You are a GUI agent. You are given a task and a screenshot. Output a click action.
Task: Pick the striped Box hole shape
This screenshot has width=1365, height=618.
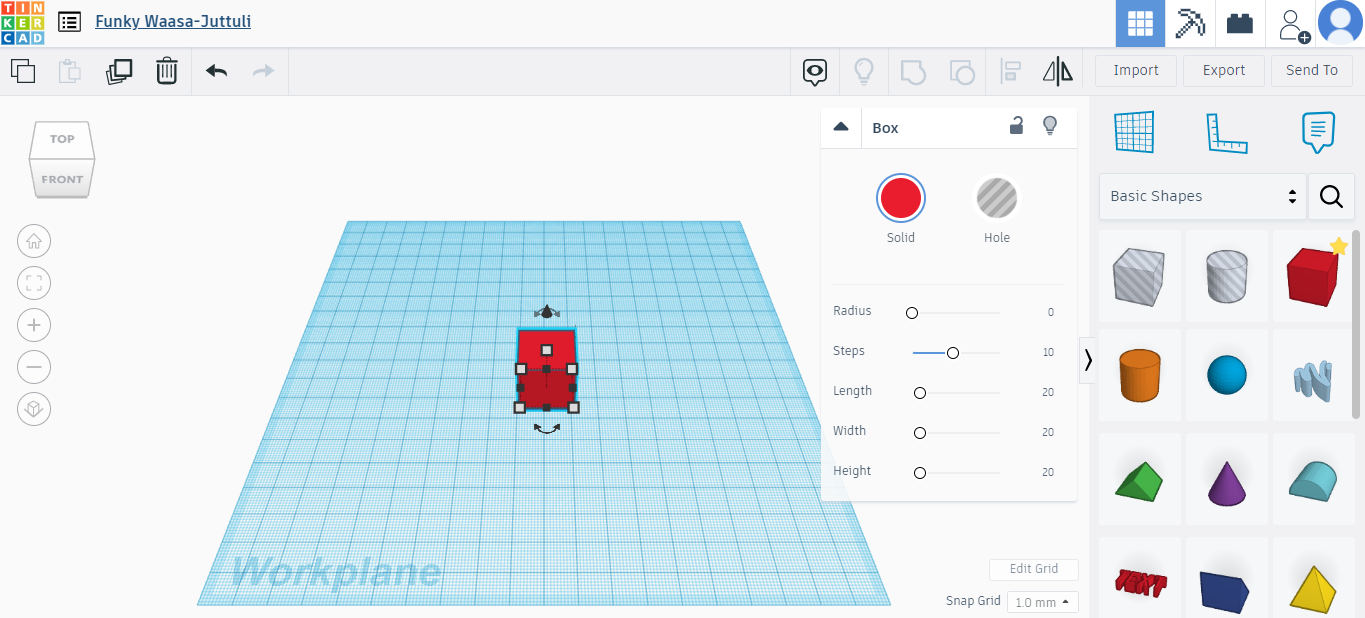point(1140,276)
